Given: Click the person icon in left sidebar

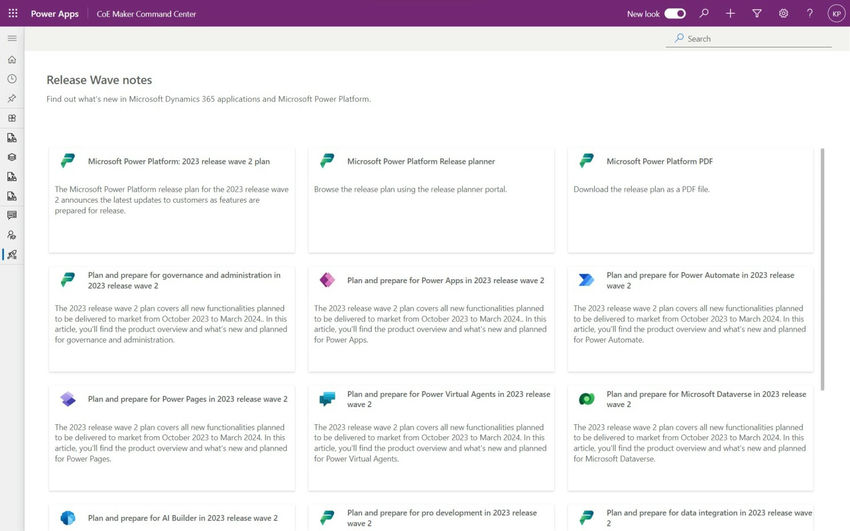Looking at the screenshot, I should 12,235.
